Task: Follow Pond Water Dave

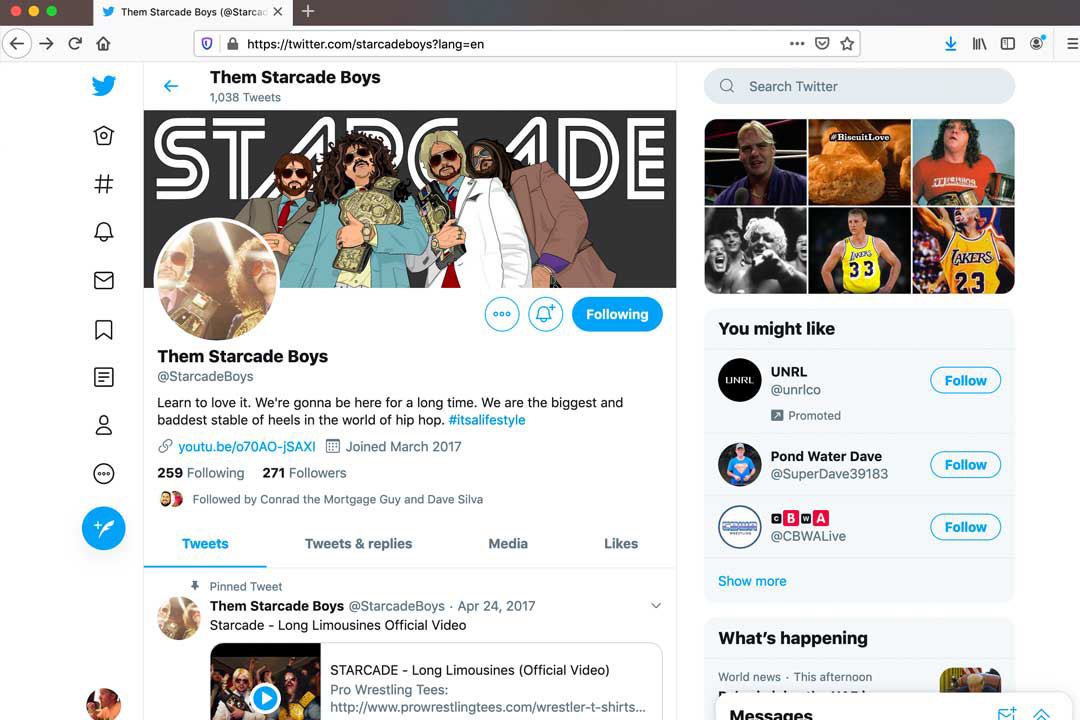Action: tap(965, 465)
